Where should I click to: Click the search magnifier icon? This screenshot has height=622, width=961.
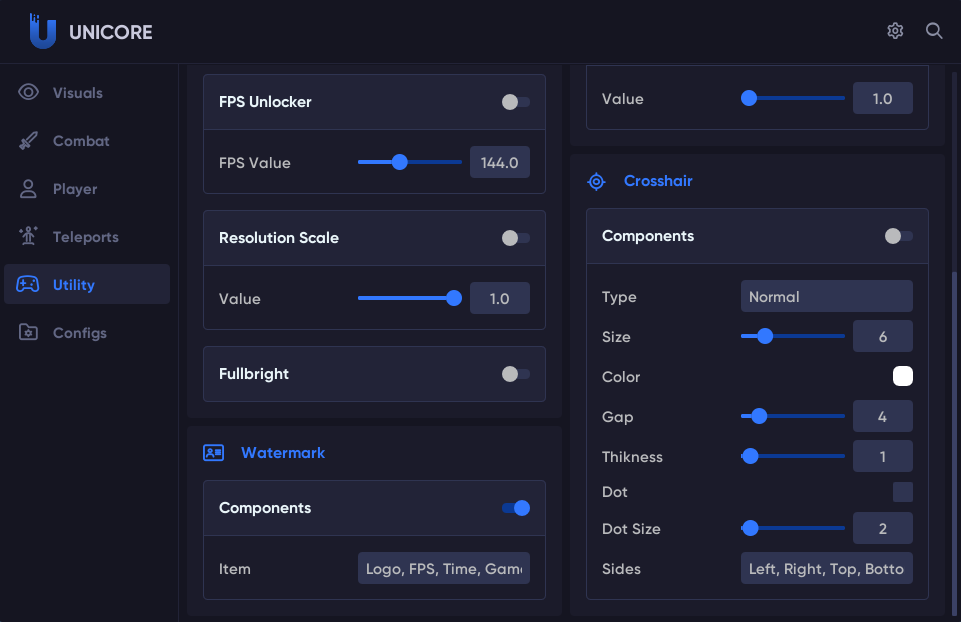click(x=934, y=31)
